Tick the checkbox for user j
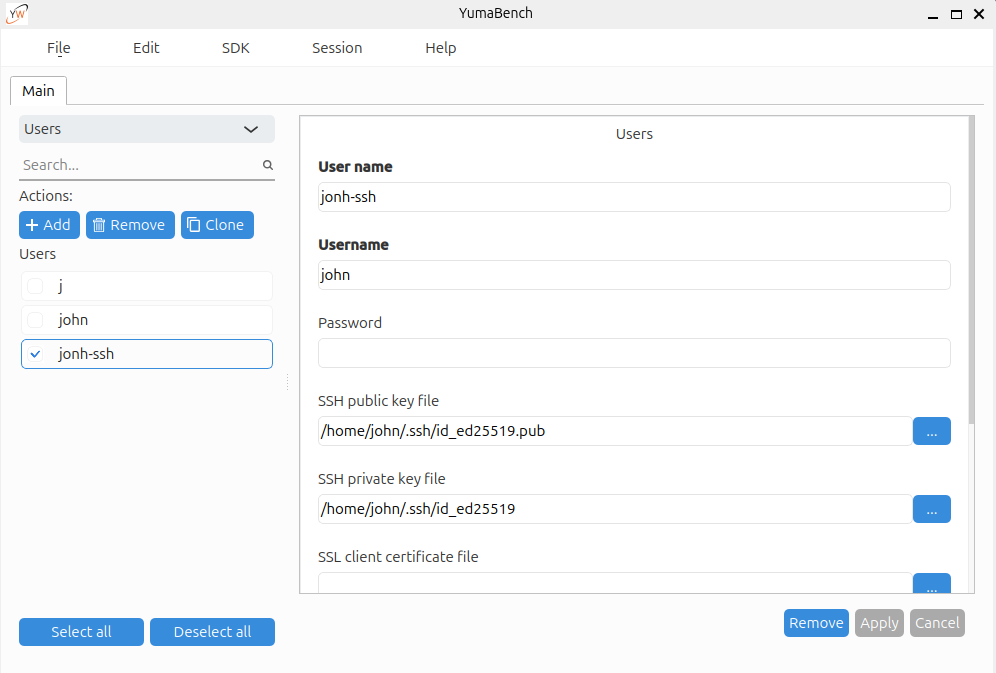 point(36,286)
